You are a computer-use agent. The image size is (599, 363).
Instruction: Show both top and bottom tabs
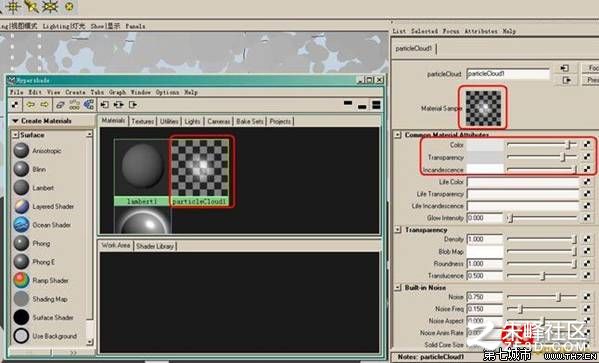376,105
